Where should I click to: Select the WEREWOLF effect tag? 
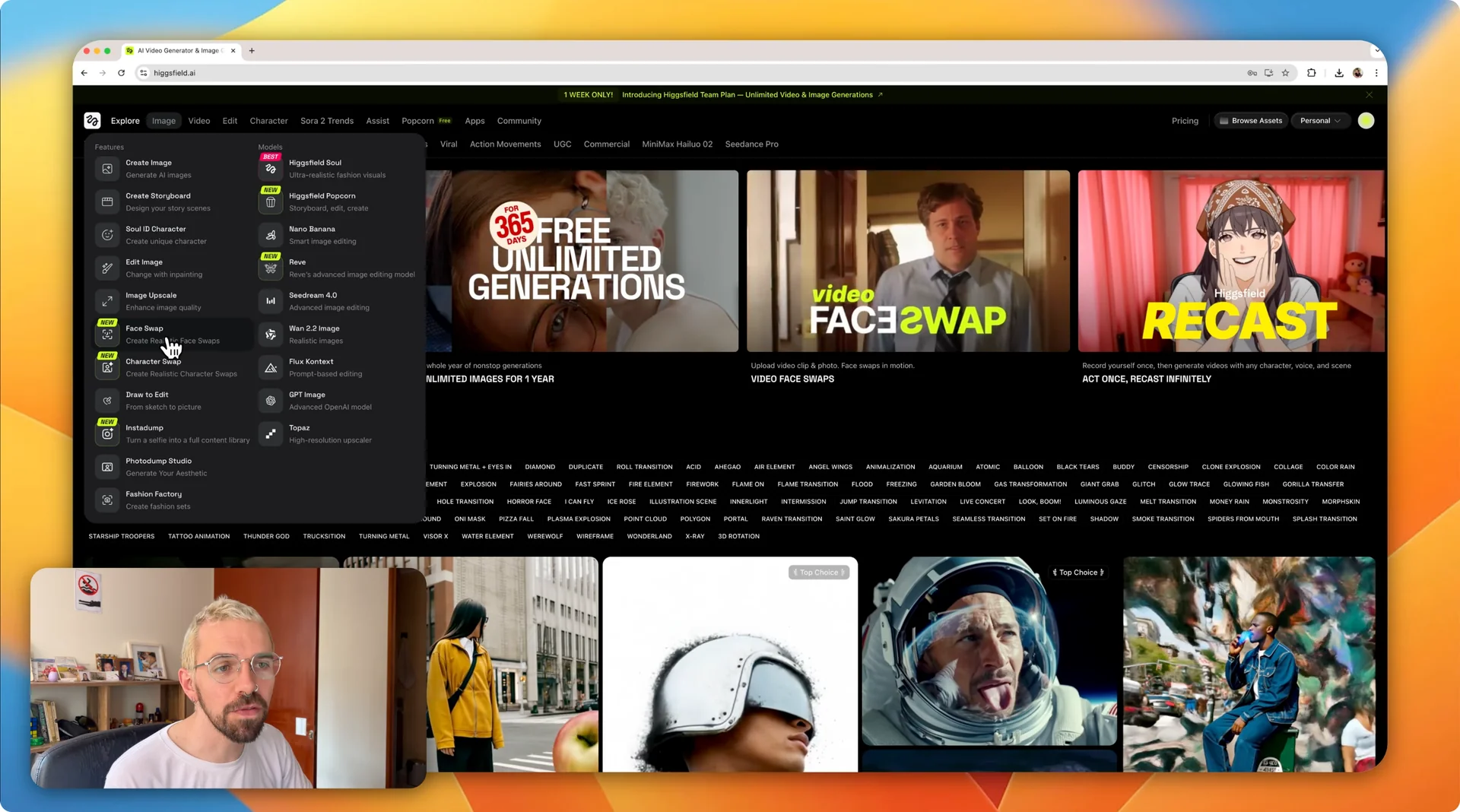point(545,537)
